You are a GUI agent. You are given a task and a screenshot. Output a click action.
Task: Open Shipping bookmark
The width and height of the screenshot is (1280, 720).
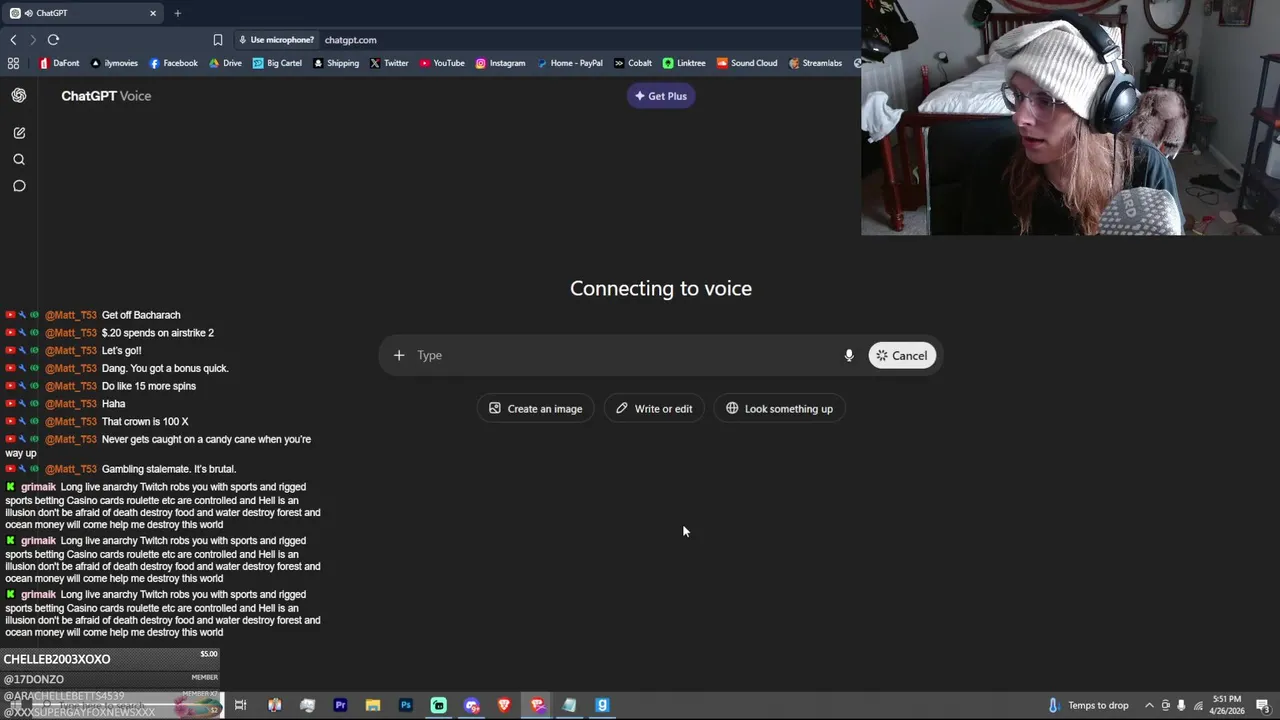tap(336, 63)
